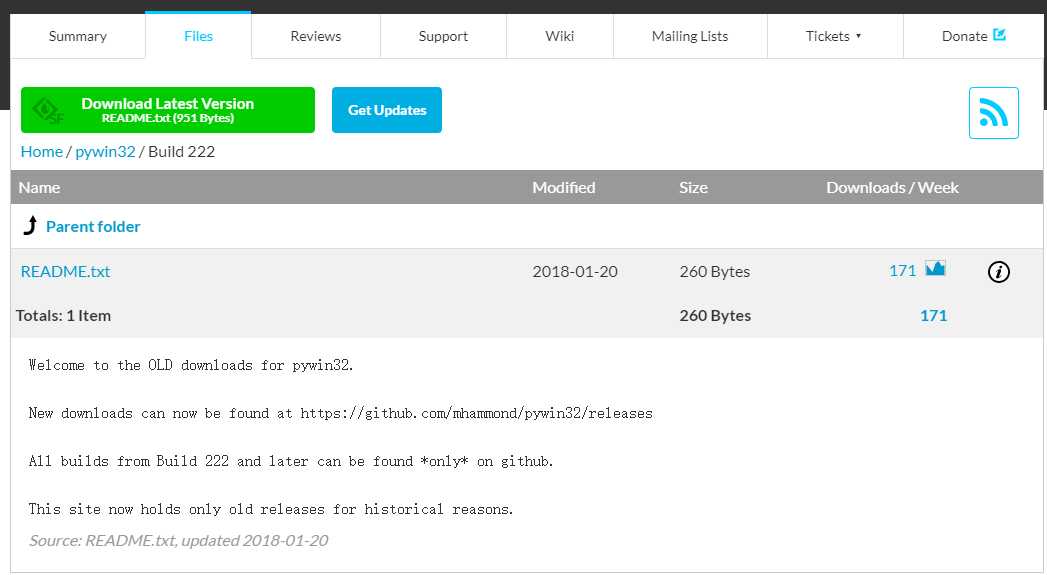Sort by Downloads / Week column header

892,188
